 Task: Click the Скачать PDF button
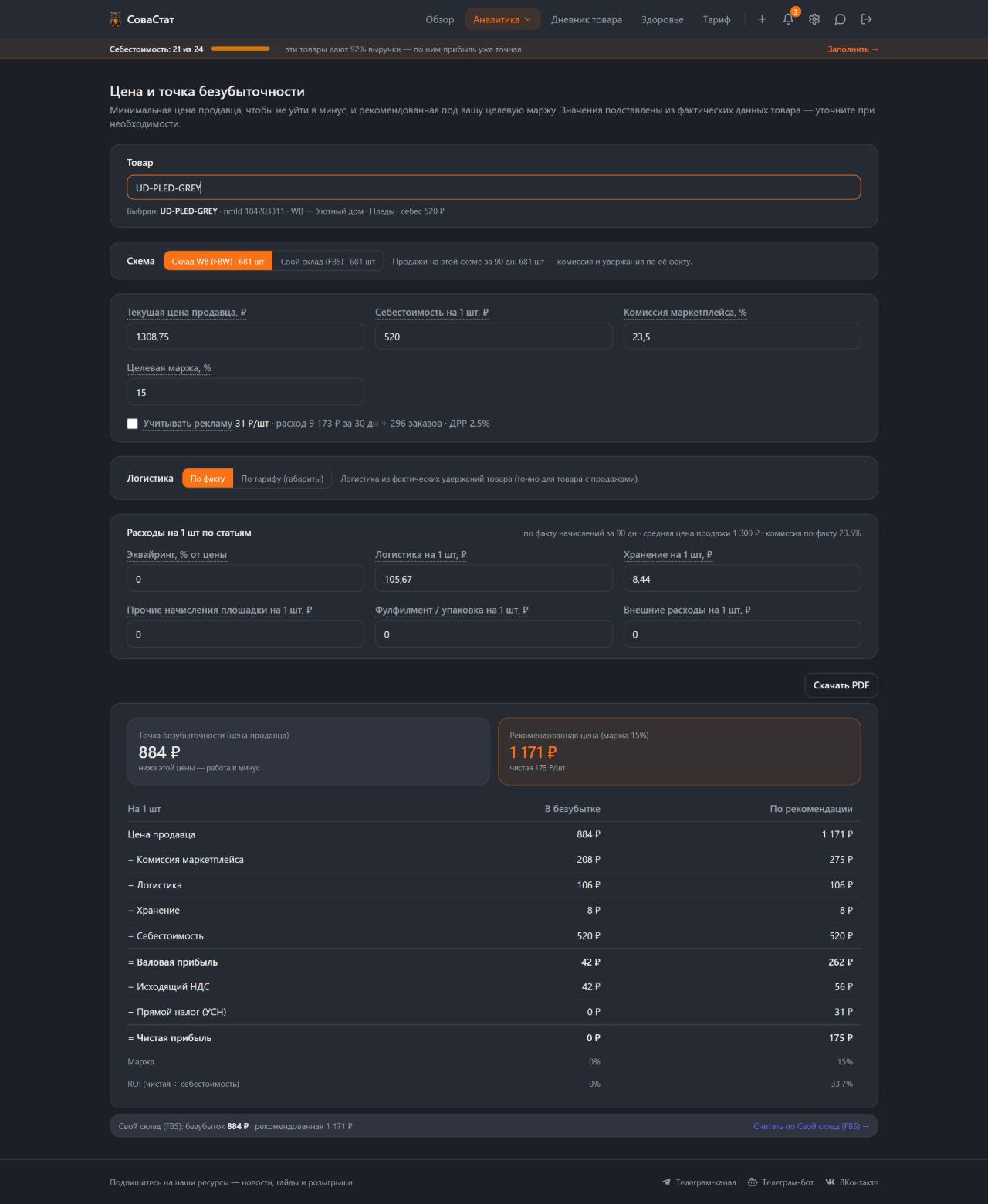coord(841,685)
